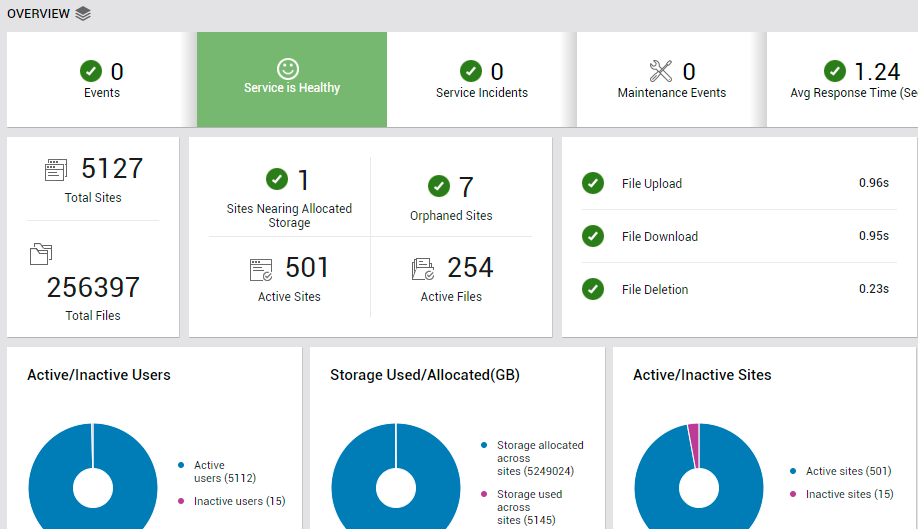Image resolution: width=918 pixels, height=529 pixels.
Task: Click the pink Inactive users legend dot
Action: point(181,501)
